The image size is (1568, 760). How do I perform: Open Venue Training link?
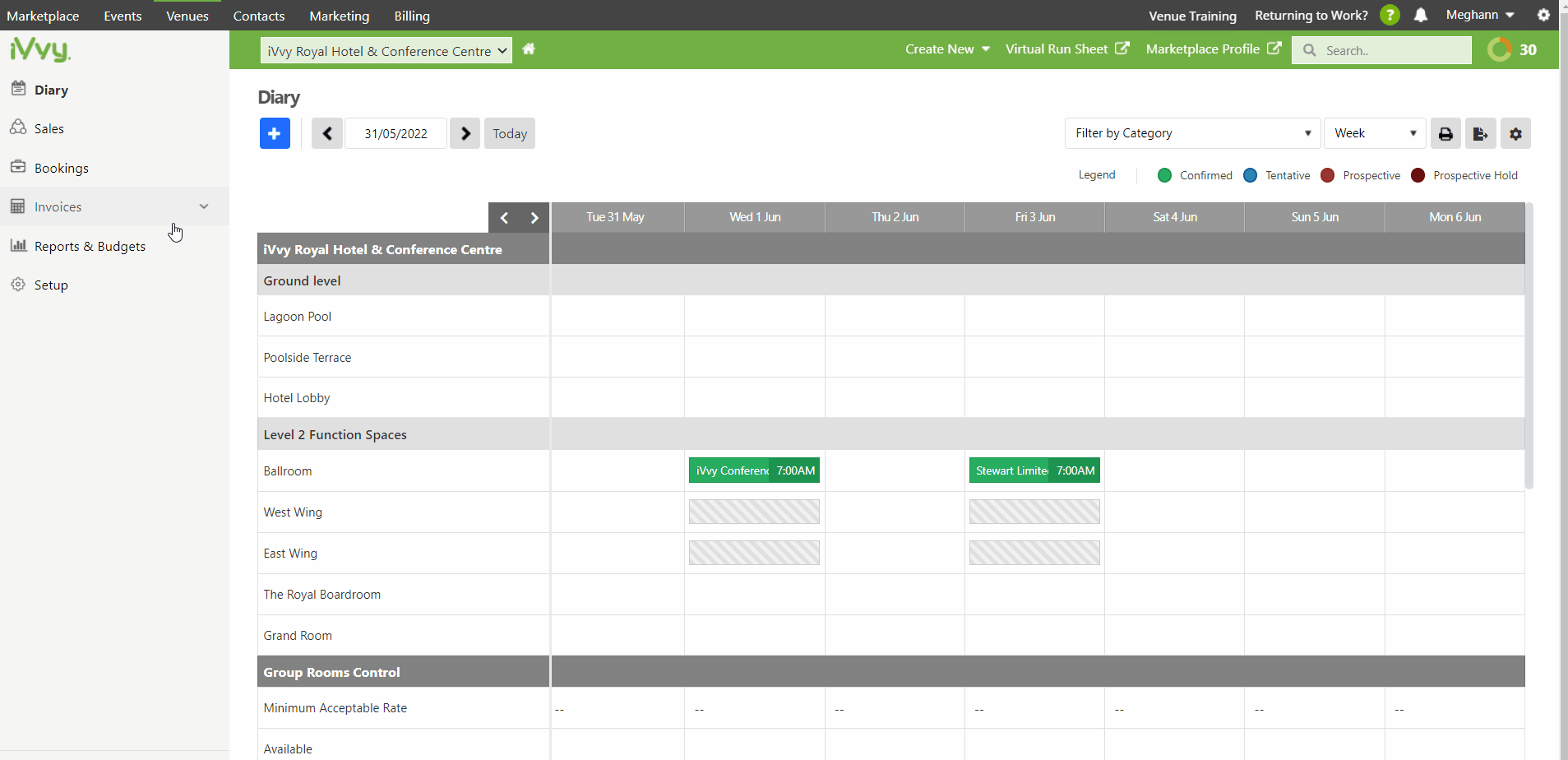tap(1192, 16)
